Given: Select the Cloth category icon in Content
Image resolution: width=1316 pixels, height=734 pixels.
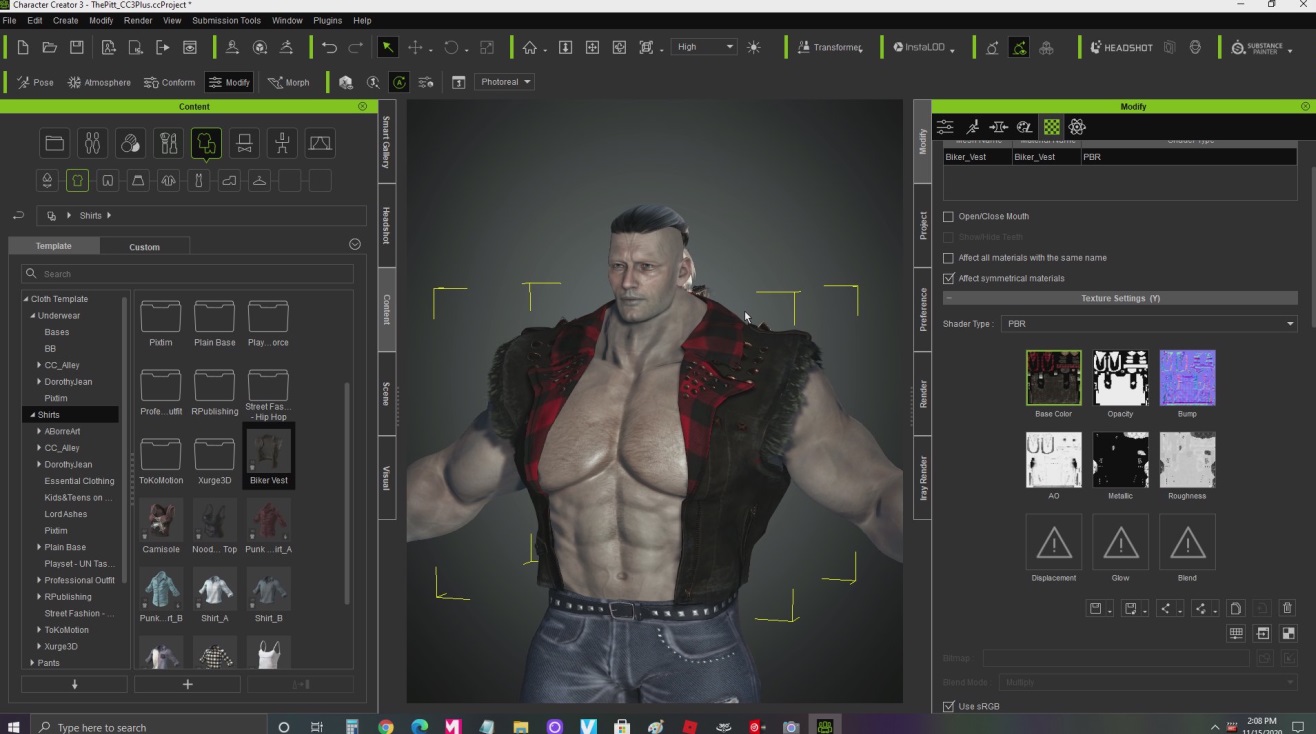Looking at the screenshot, I should coord(206,143).
